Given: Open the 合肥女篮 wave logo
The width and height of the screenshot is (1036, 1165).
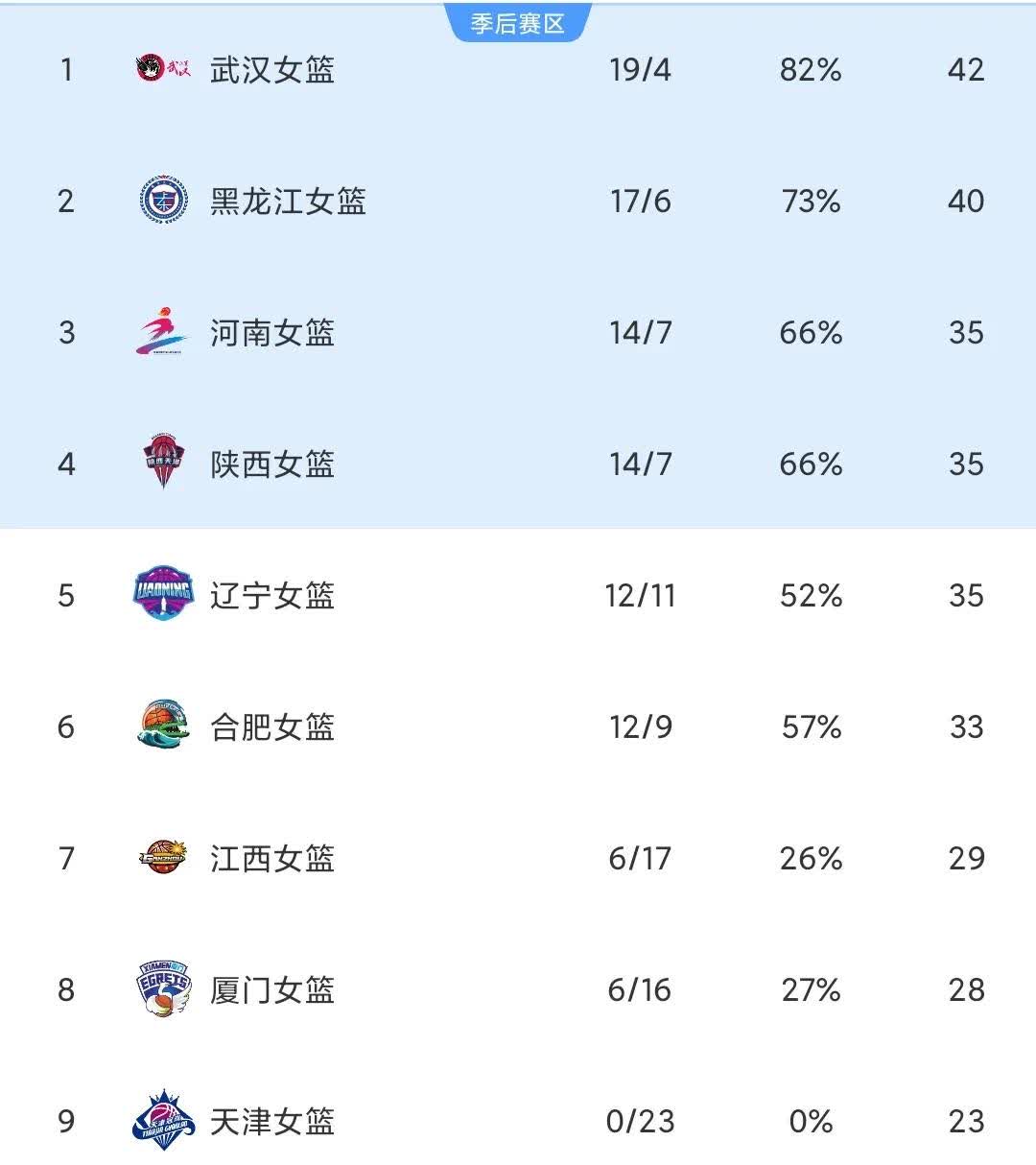Looking at the screenshot, I should click(163, 725).
